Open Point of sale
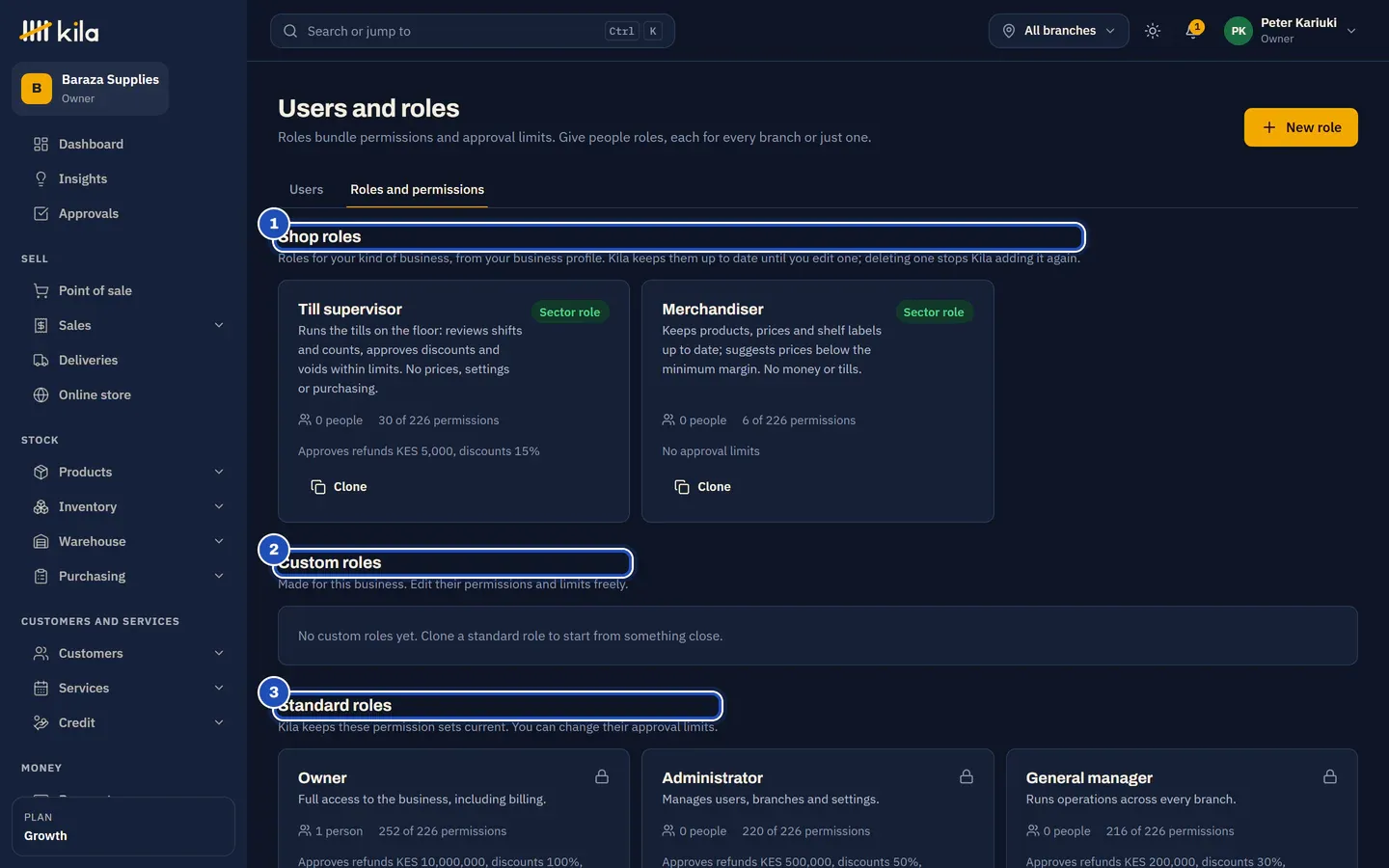 123,290
